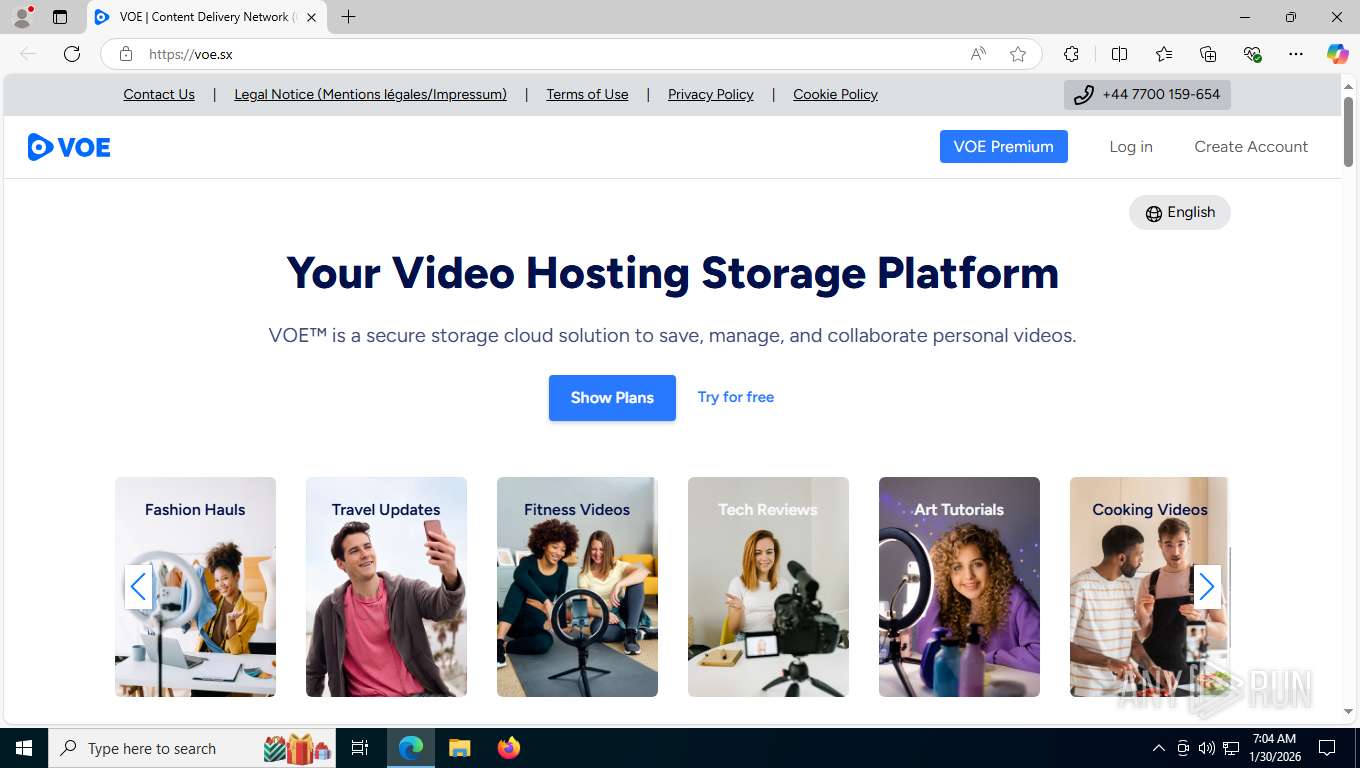Open the Windows notification center

(x=1327, y=748)
